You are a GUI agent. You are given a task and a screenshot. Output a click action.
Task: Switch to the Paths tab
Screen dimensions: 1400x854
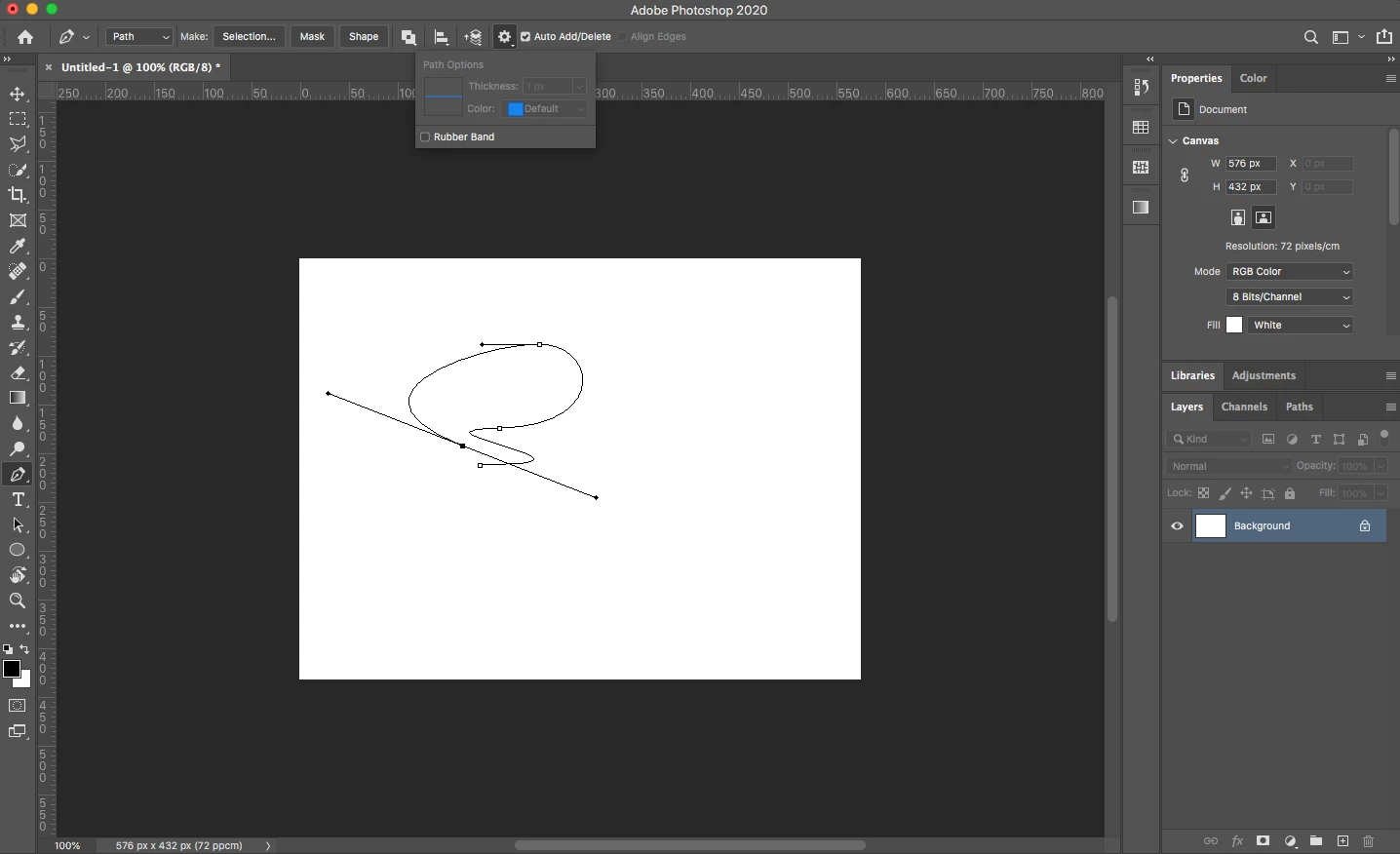click(x=1300, y=408)
